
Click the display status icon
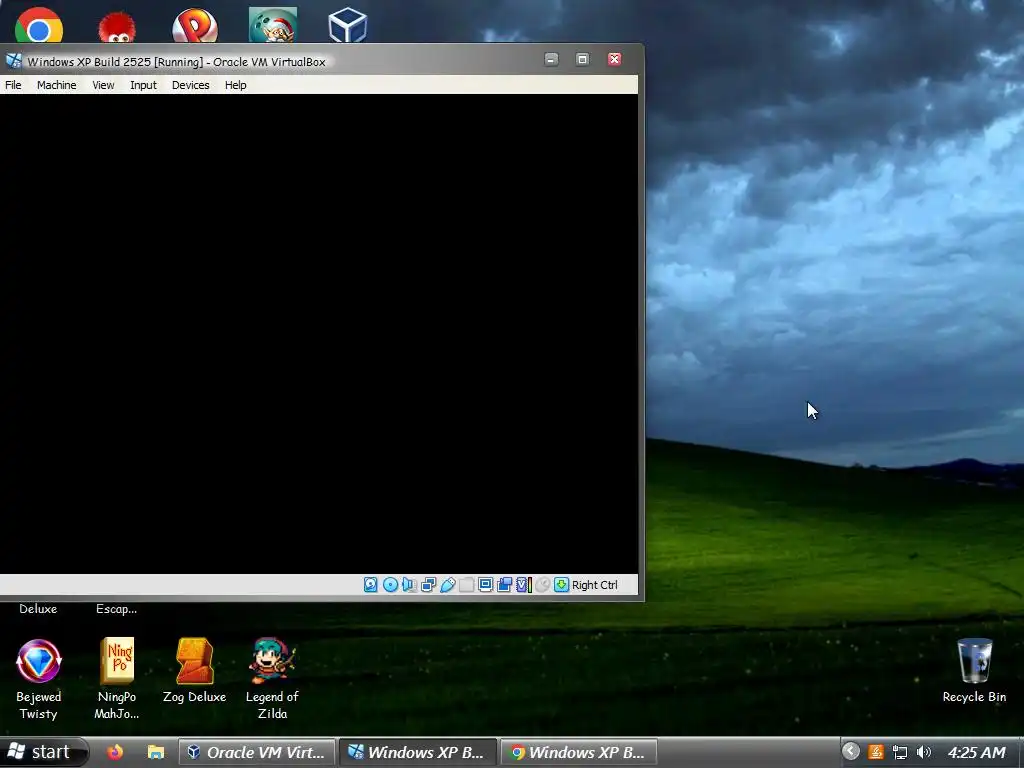(x=485, y=584)
